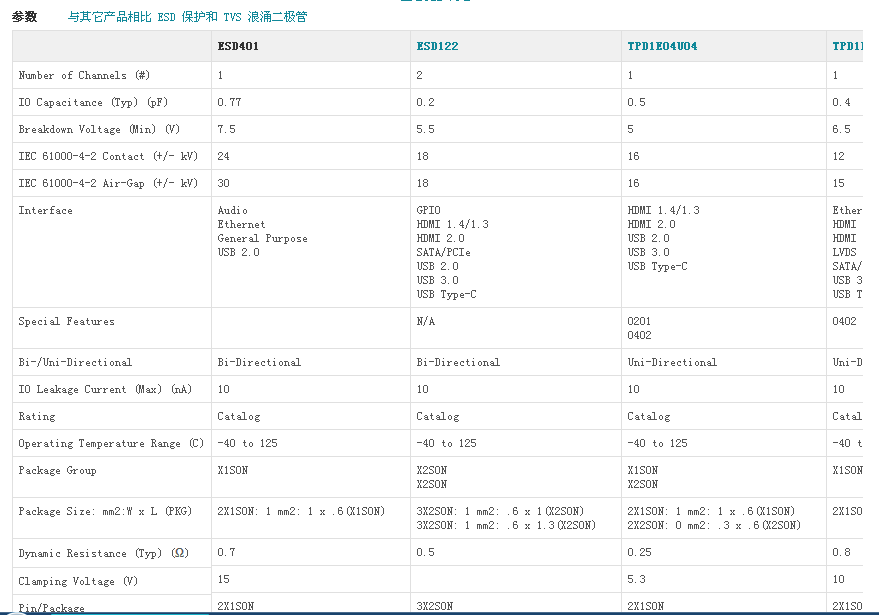Image resolution: width=879 pixels, height=615 pixels.
Task: Select the Package Size row label
Action: pos(112,511)
